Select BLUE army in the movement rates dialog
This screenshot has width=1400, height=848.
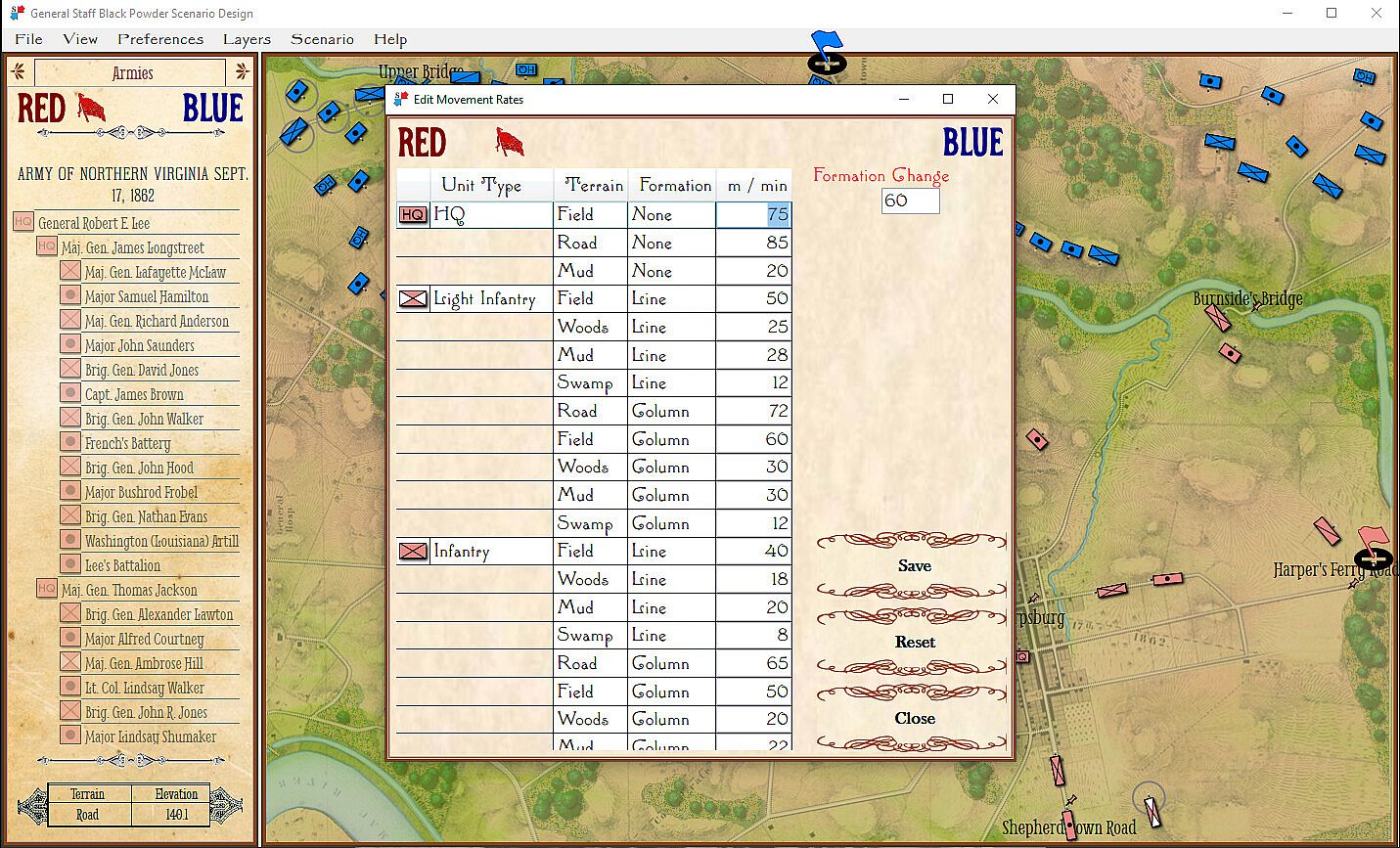point(972,143)
